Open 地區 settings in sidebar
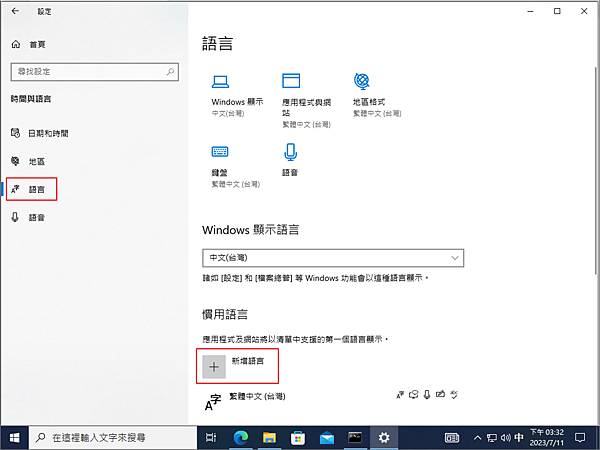Screen dimensions: 600x450 (x=28, y=161)
